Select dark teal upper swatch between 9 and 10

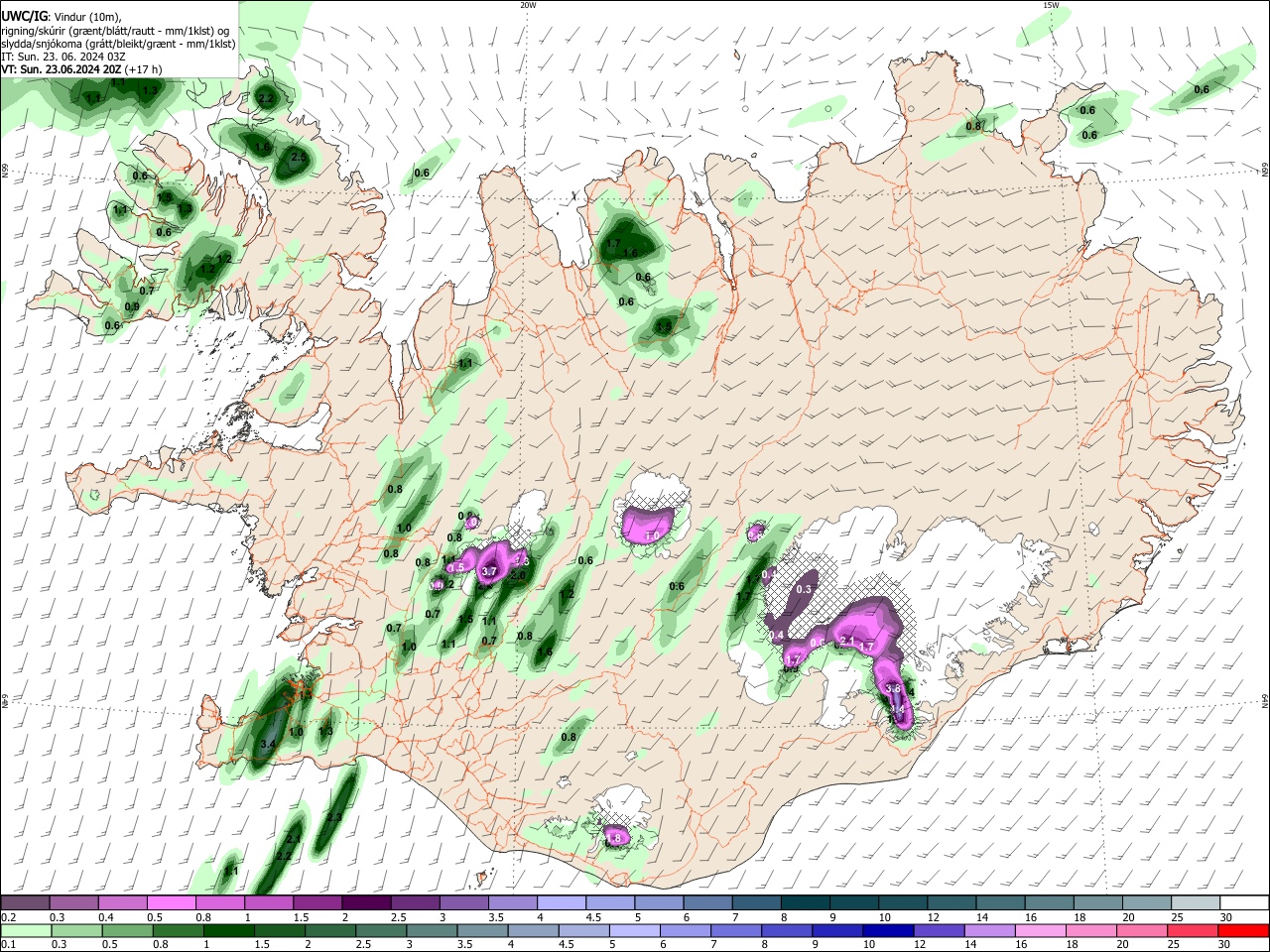click(x=852, y=903)
